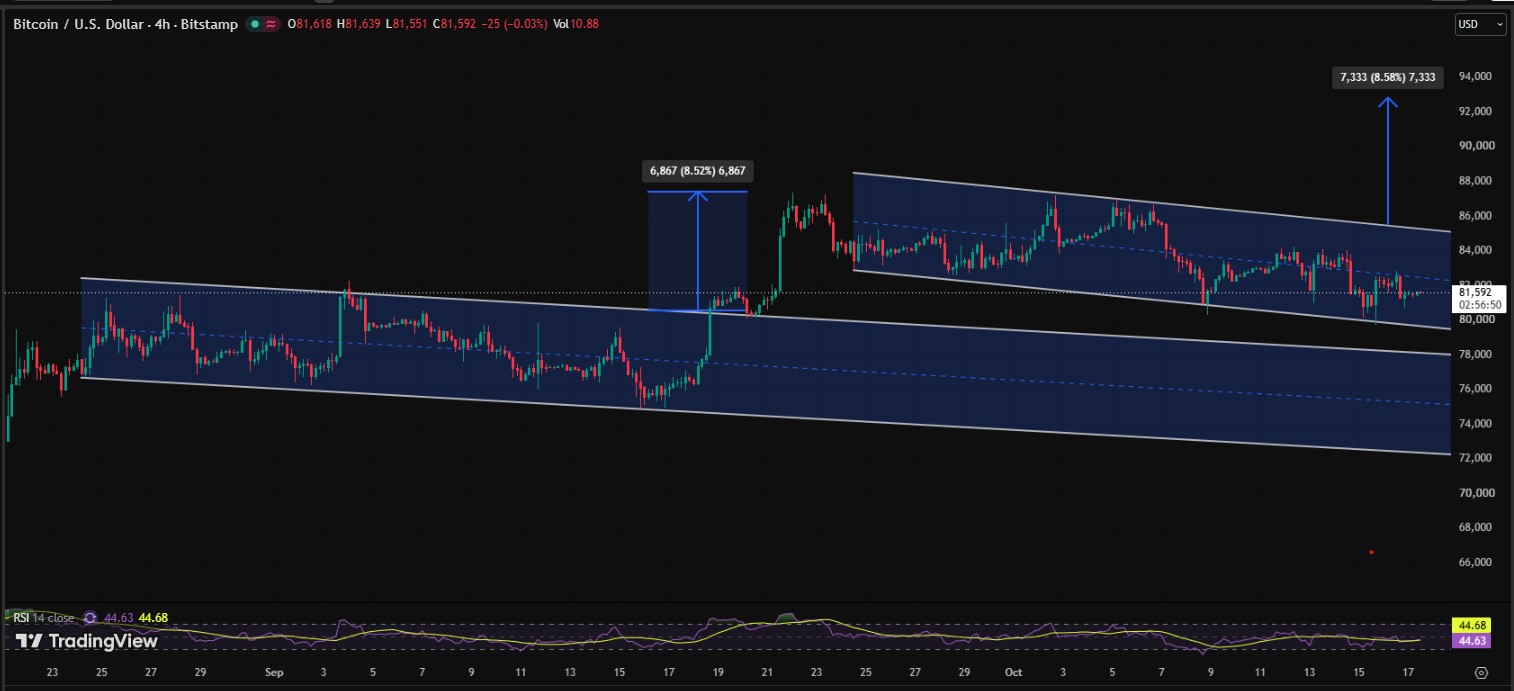Screen dimensions: 1514x691
Task: Open chart settings gear icon at bottom right
Action: pyautogui.click(x=1482, y=673)
